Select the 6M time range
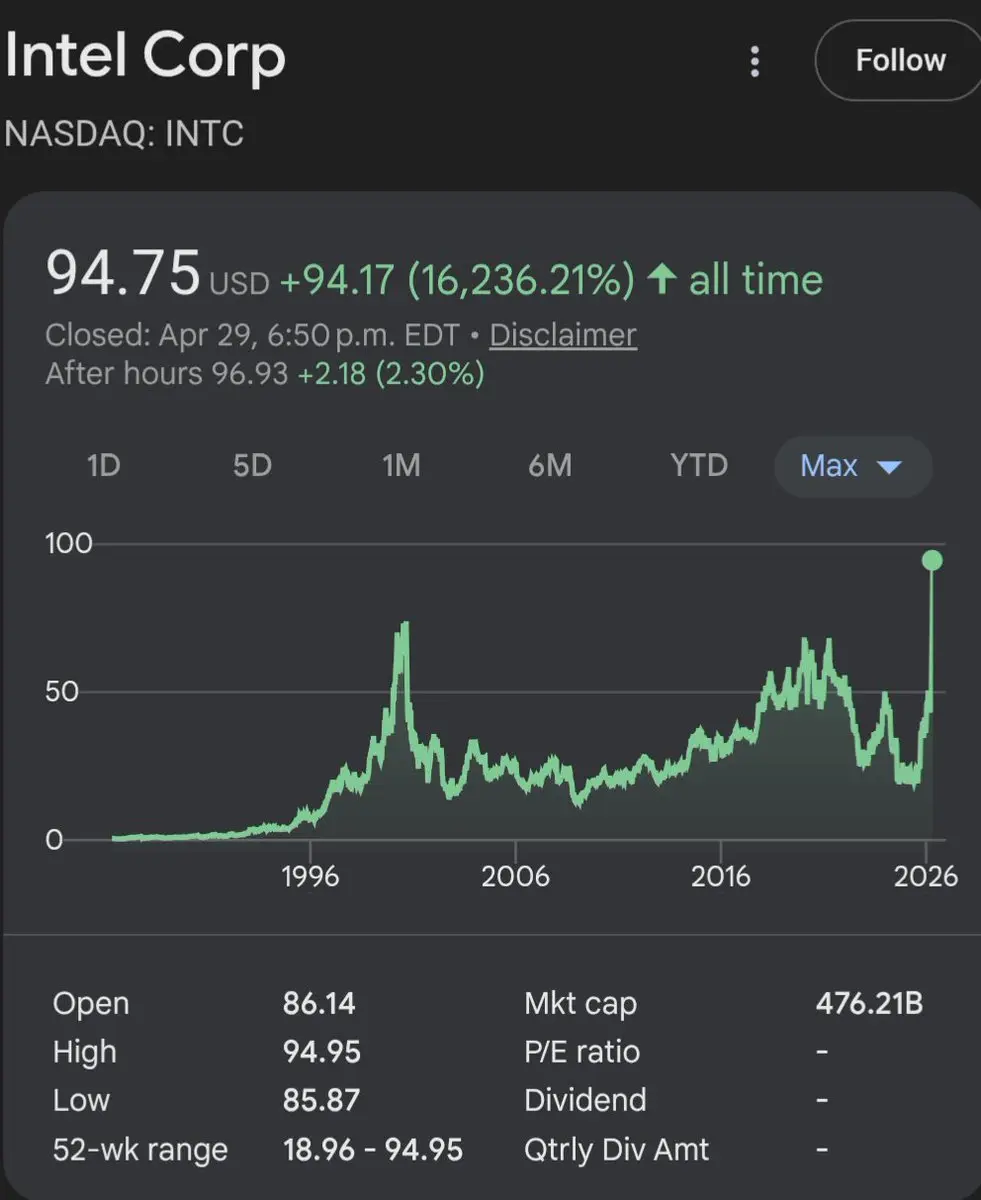 550,466
